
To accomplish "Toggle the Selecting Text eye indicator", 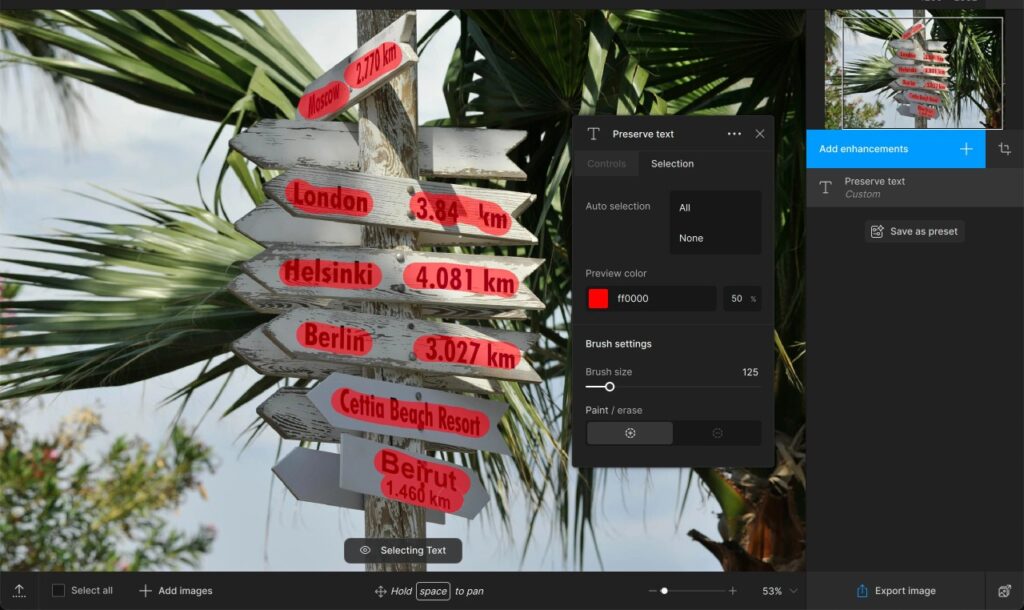I will click(x=365, y=551).
